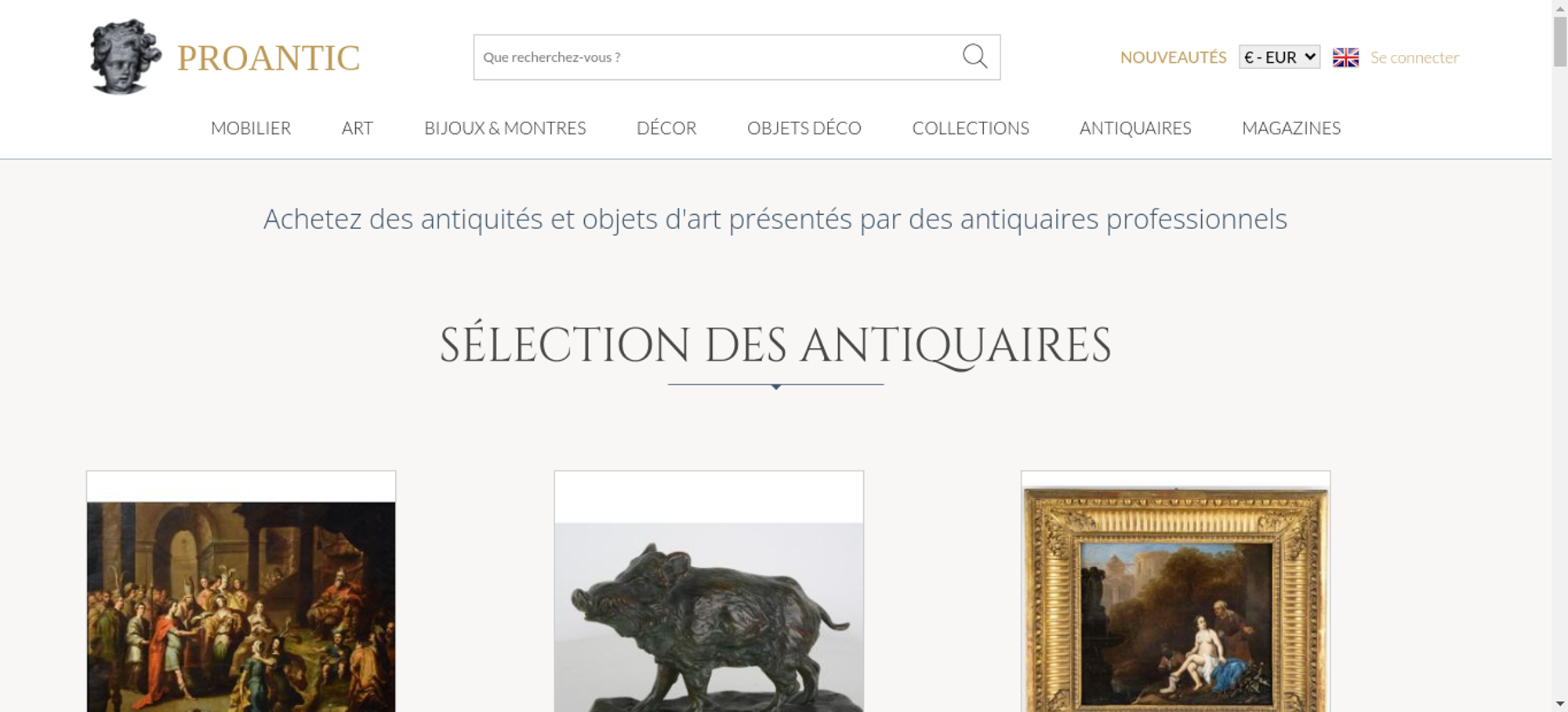The width and height of the screenshot is (1568, 712).
Task: Open the COLLECTIONS menu
Action: tap(971, 128)
